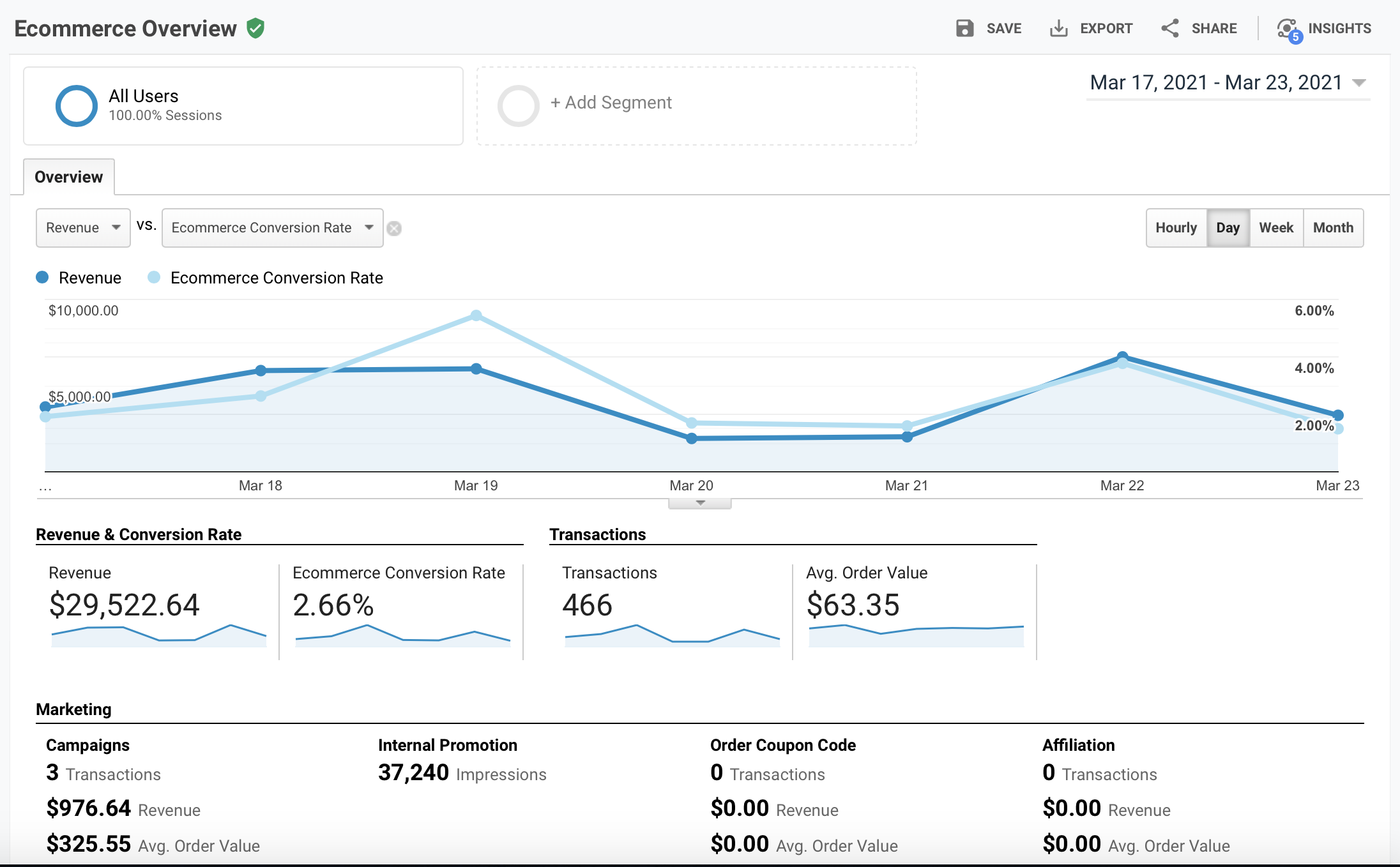Click the Save report icon

[x=964, y=28]
